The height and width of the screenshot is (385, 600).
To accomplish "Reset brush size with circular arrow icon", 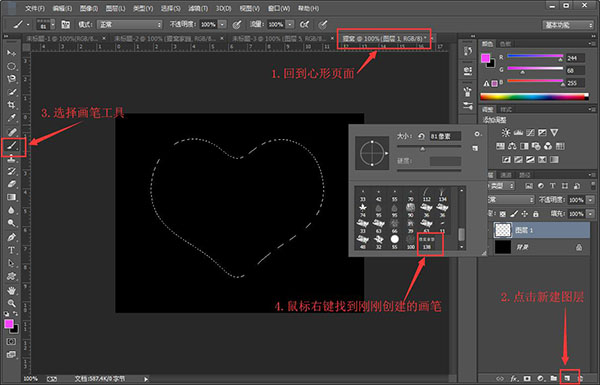I will pyautogui.click(x=421, y=136).
